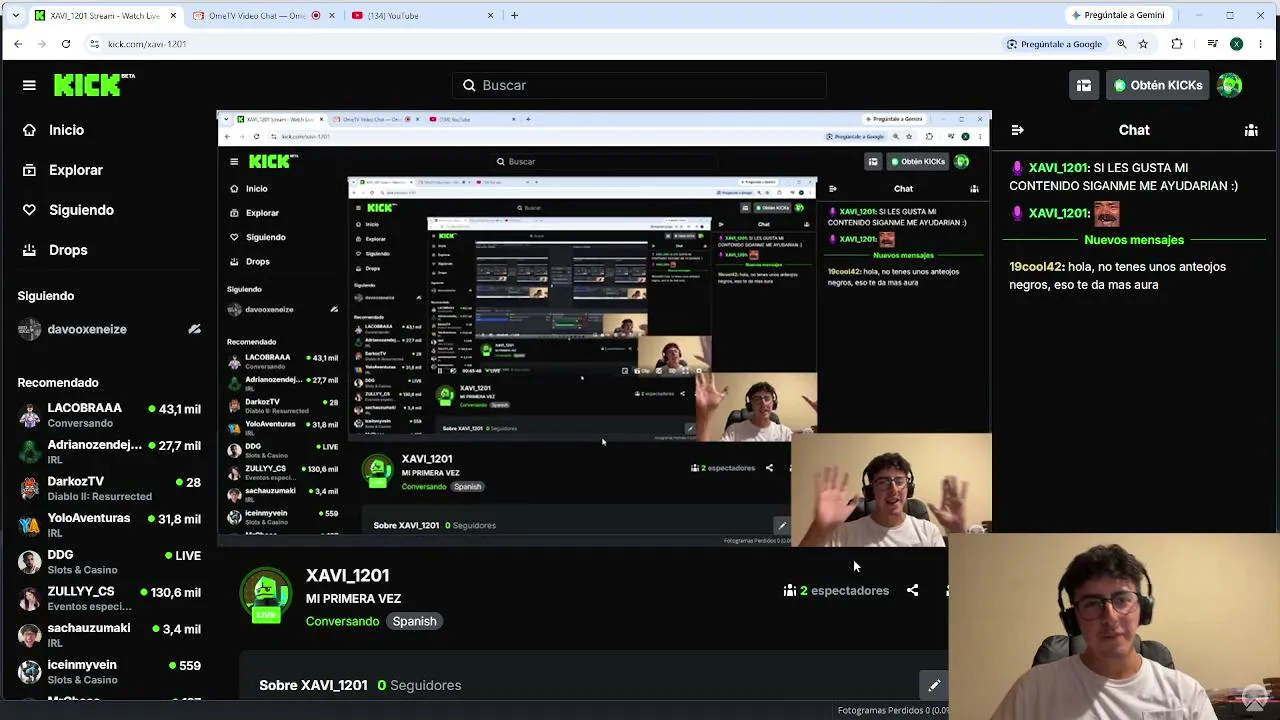This screenshot has width=1280, height=720.
Task: Expand the tab search dropdown arrow
Action: pos(15,15)
